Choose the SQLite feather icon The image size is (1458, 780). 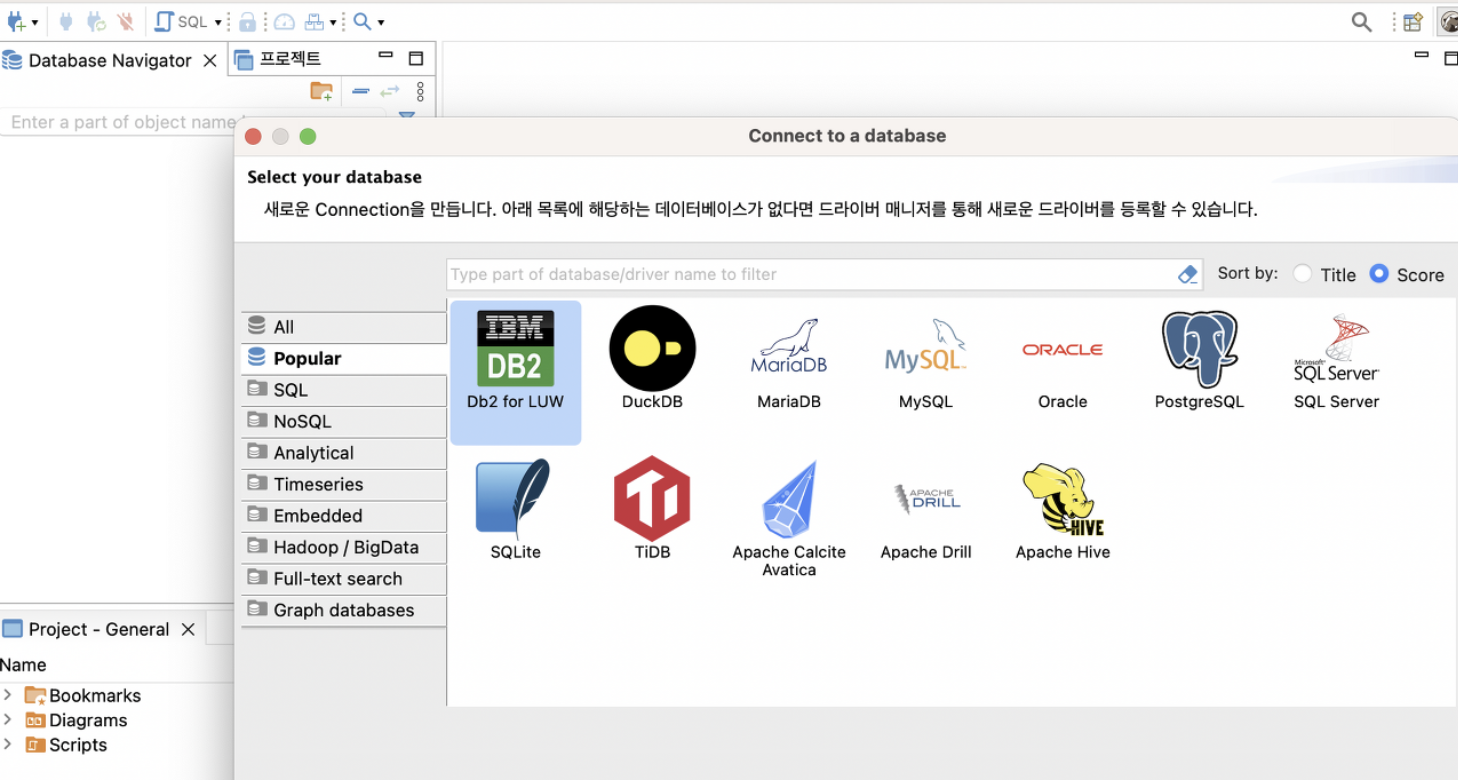[514, 498]
